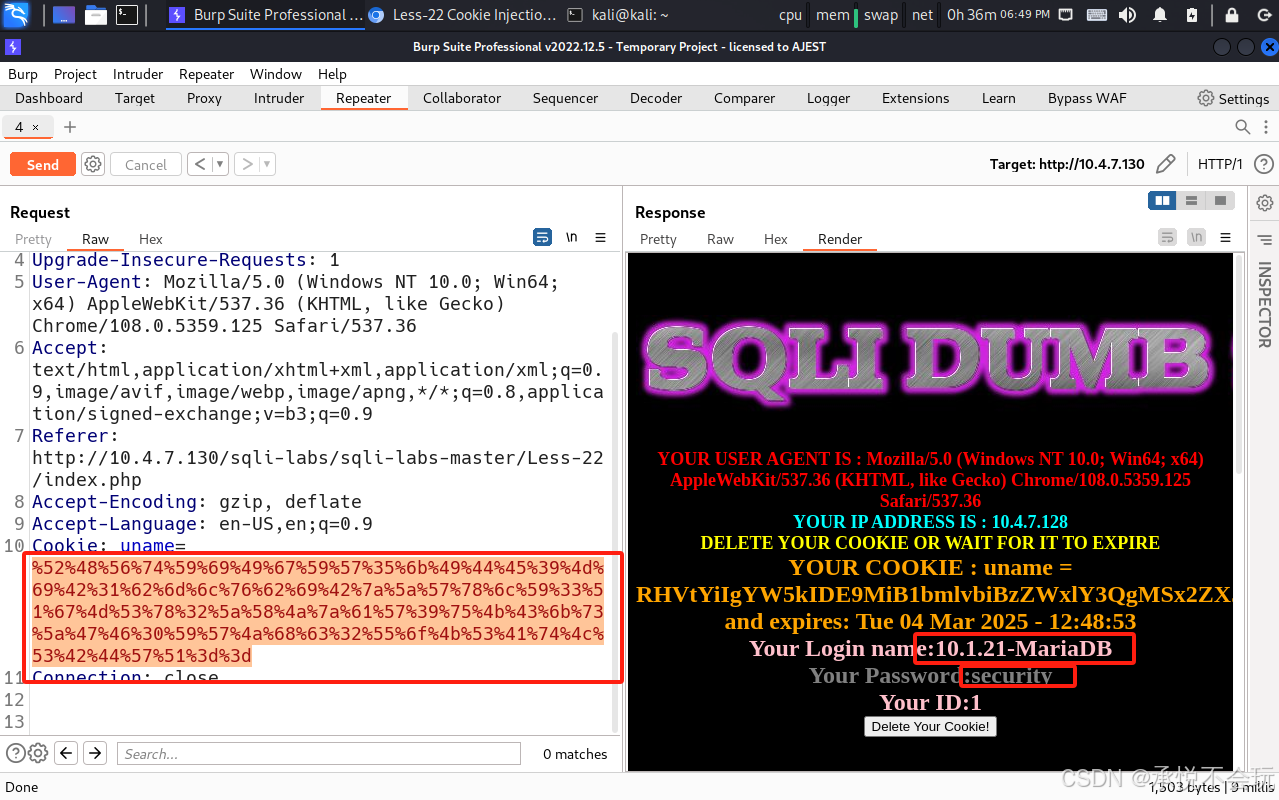Select the Response Hex view tab
This screenshot has height=800, width=1279.
coord(776,239)
